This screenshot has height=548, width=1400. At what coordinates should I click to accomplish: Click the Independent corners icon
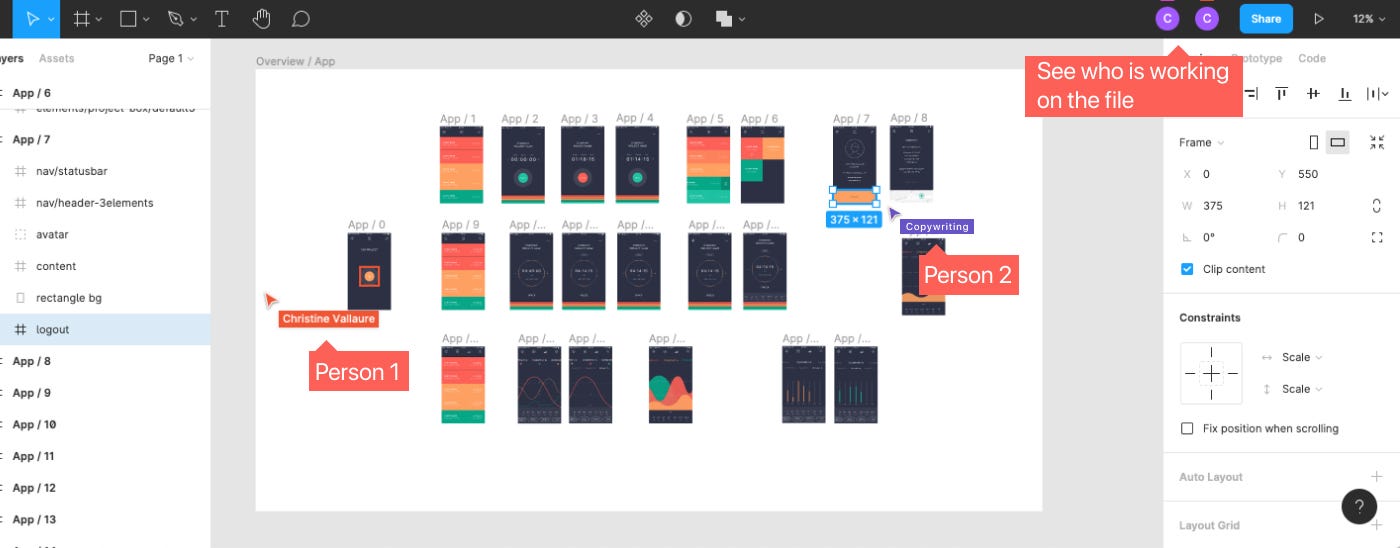(x=1377, y=238)
